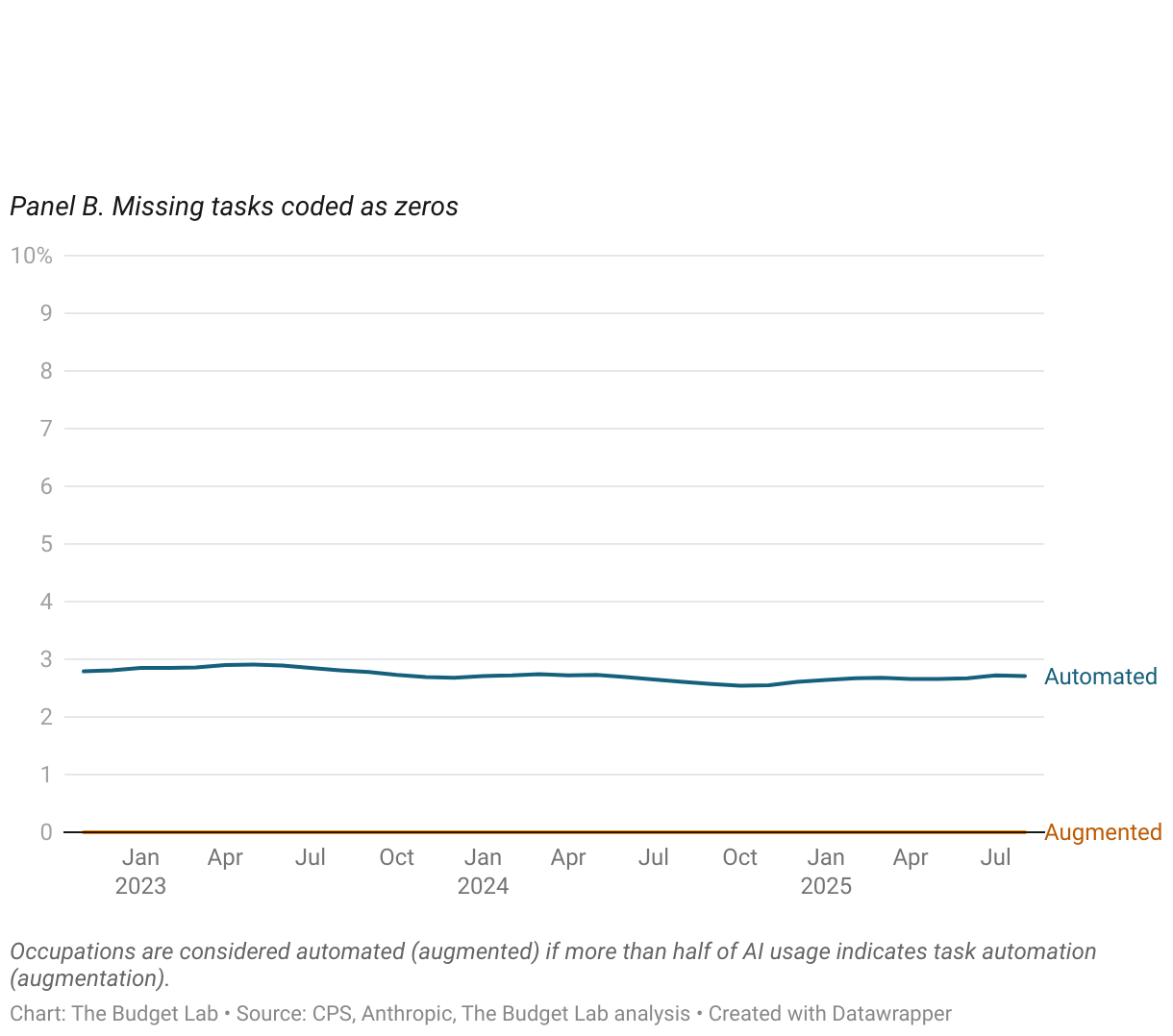Screen dimensions: 1173x1036
Task: Click the Oct tick label before Jan 2024
Action: pyautogui.click(x=396, y=857)
